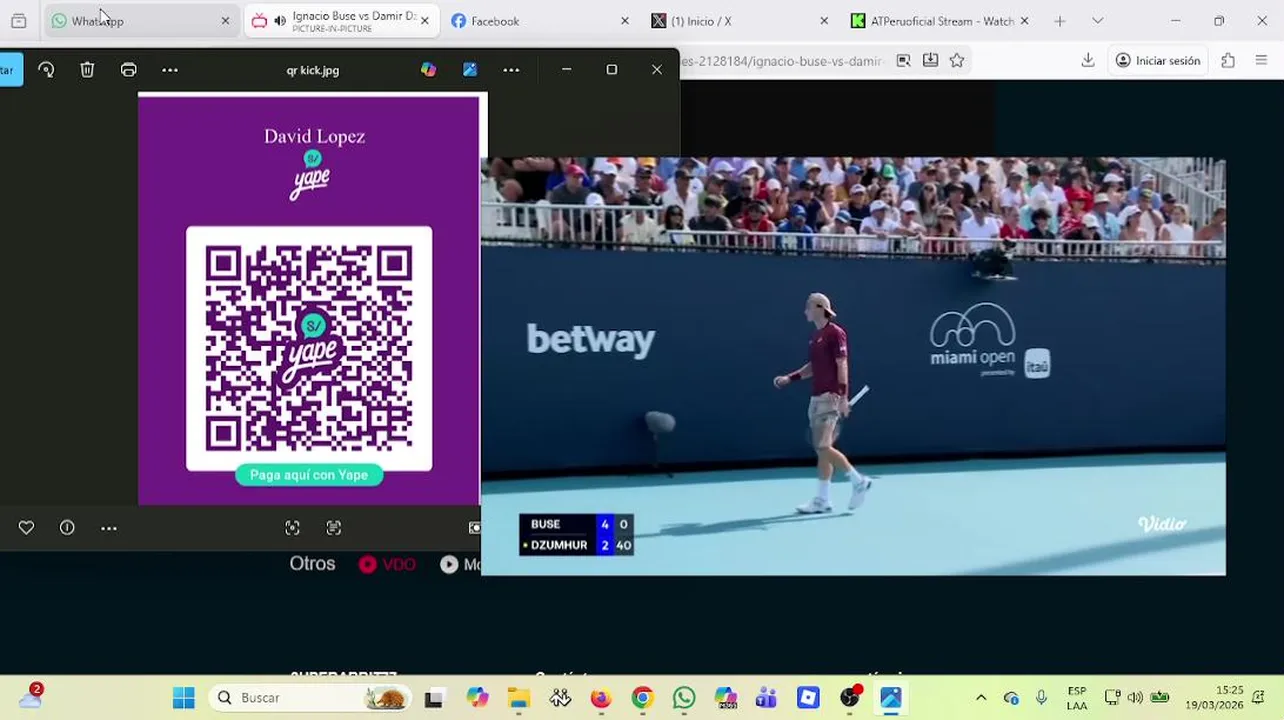Click the blue edit button in Photos
Screen dimensions: 1284x720
tap(10, 70)
